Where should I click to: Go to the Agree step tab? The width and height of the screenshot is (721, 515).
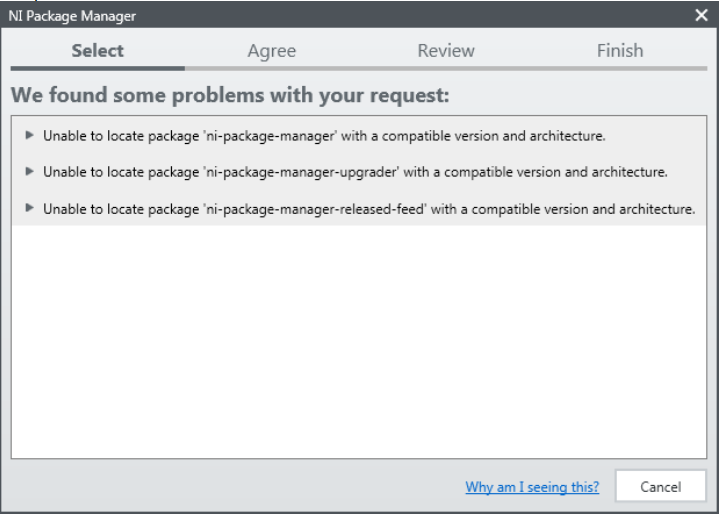point(271,51)
